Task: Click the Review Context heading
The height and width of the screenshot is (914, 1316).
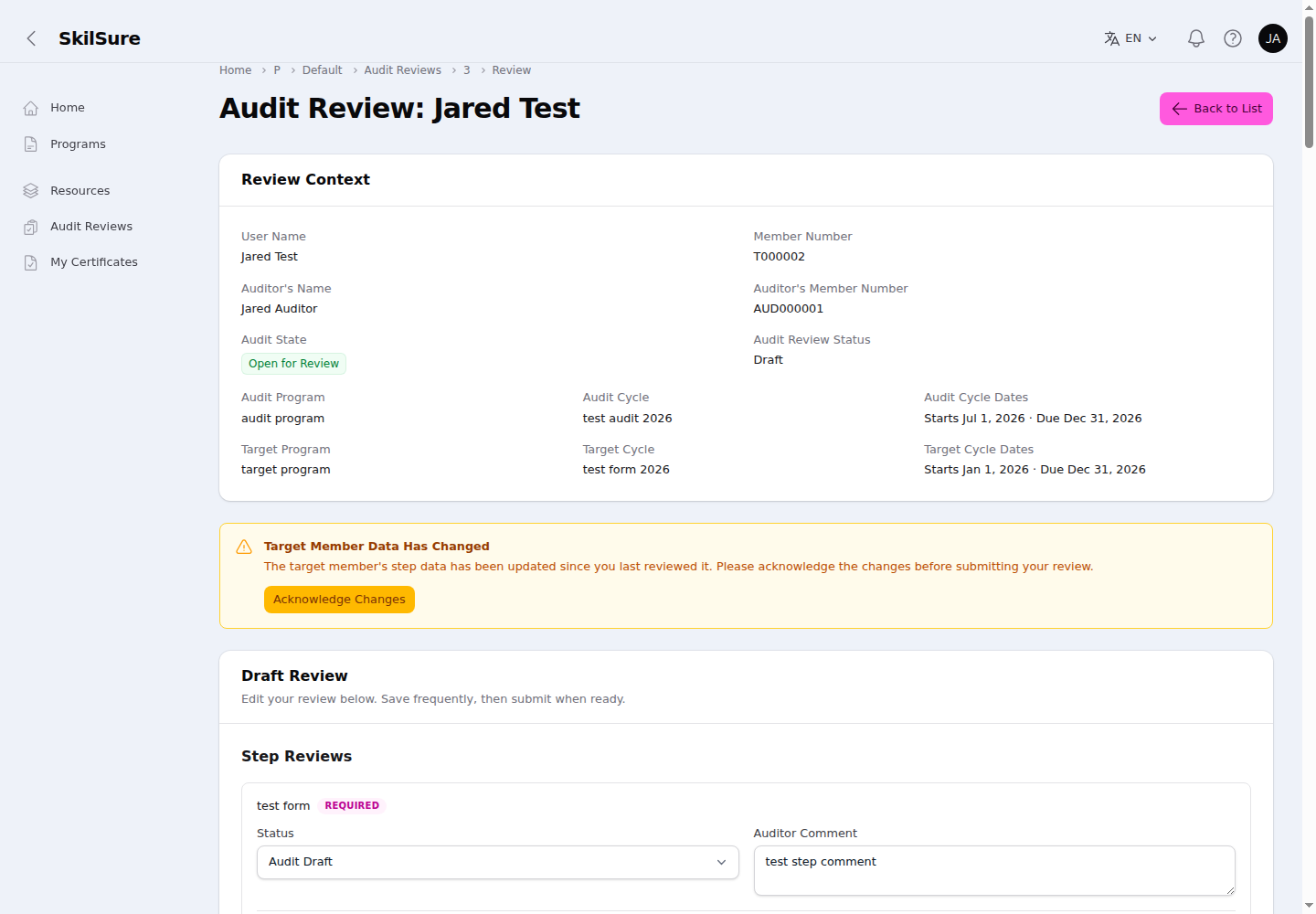Action: [305, 180]
